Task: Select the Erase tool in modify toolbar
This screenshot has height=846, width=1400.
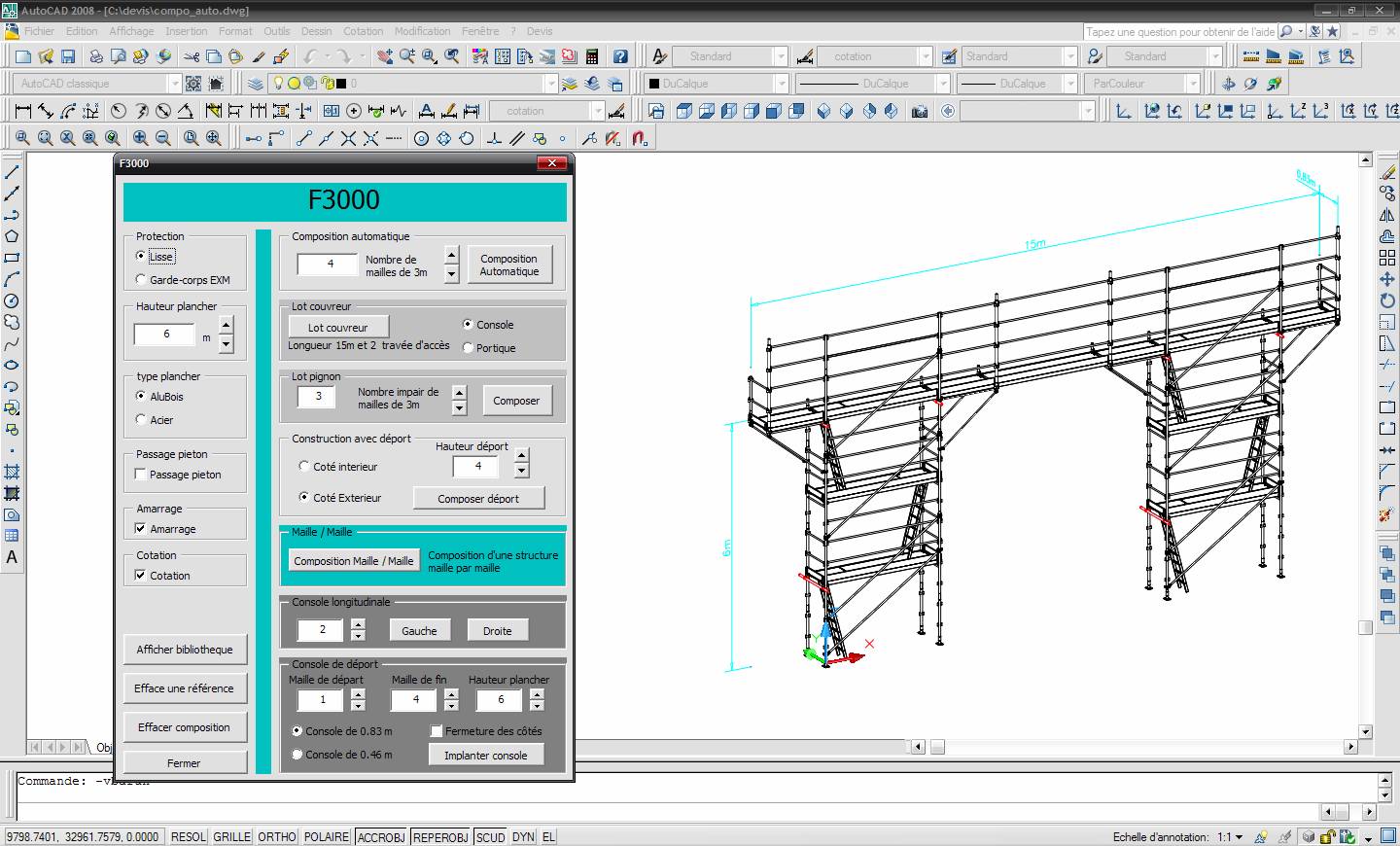Action: pyautogui.click(x=1387, y=172)
